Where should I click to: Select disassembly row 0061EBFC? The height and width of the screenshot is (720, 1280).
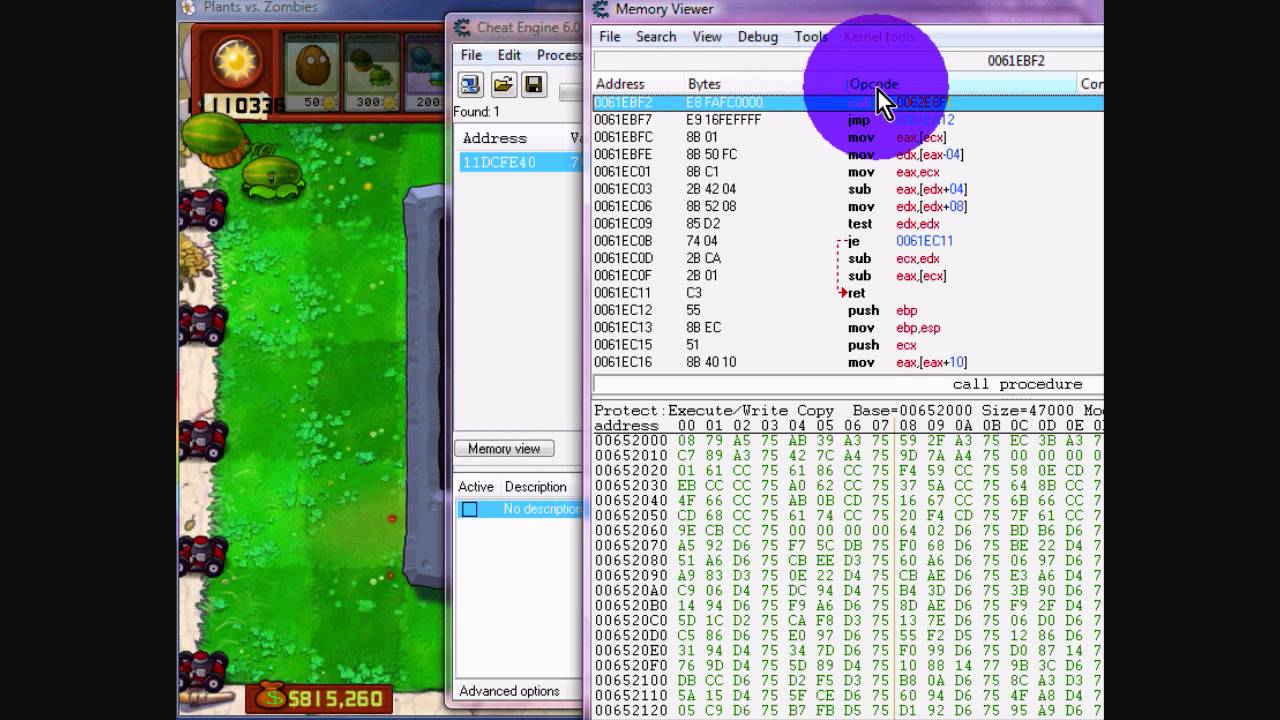[848, 137]
